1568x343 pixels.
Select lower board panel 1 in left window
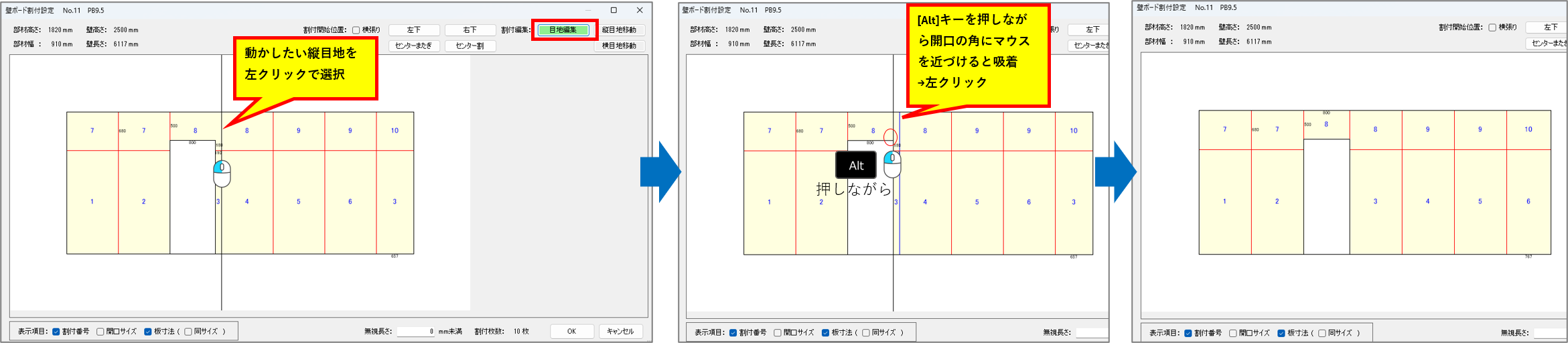pyautogui.click(x=92, y=202)
